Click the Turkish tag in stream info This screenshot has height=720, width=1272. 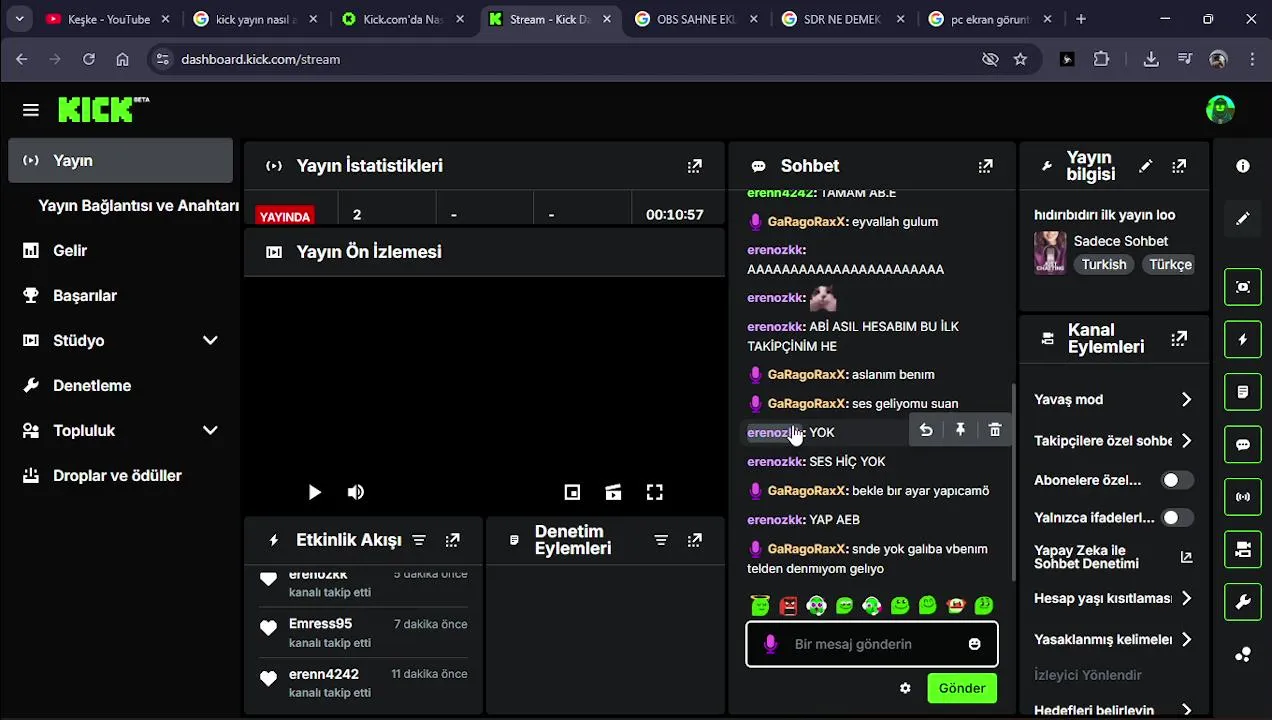pyautogui.click(x=1104, y=264)
